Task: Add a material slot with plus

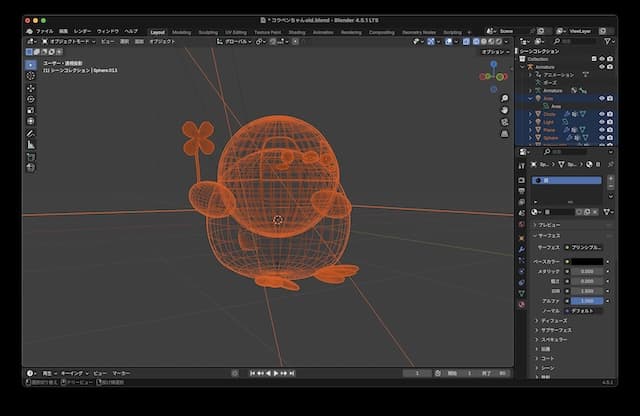Action: (x=611, y=179)
